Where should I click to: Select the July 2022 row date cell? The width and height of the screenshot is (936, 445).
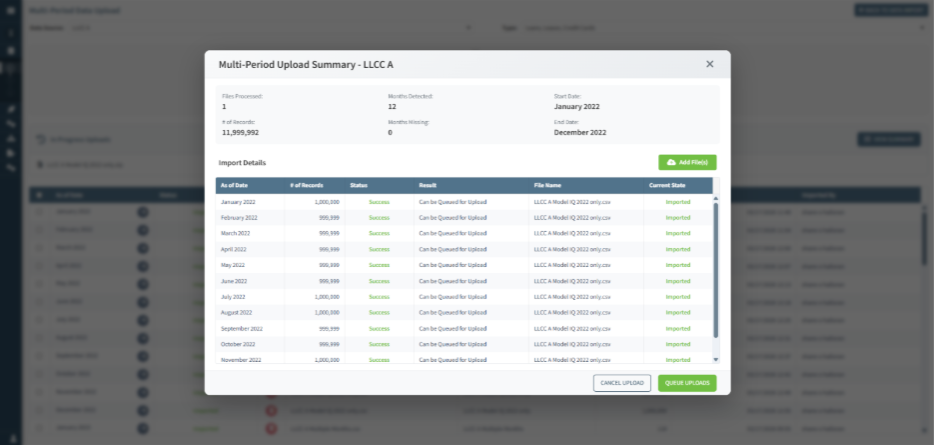(233, 297)
